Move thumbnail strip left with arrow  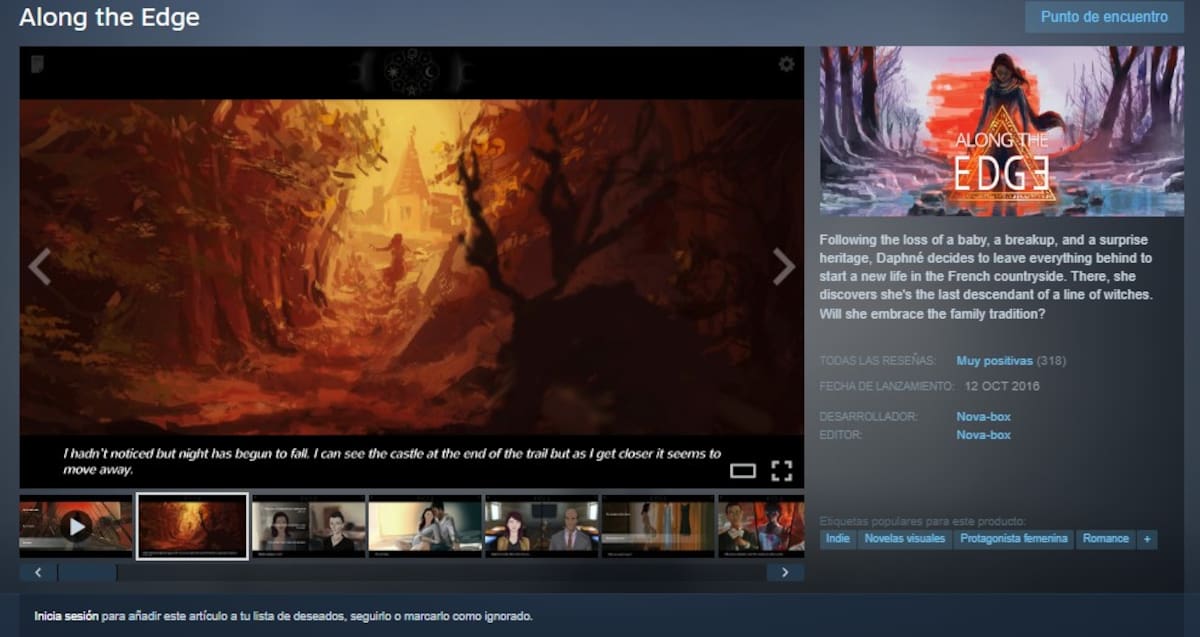click(38, 573)
